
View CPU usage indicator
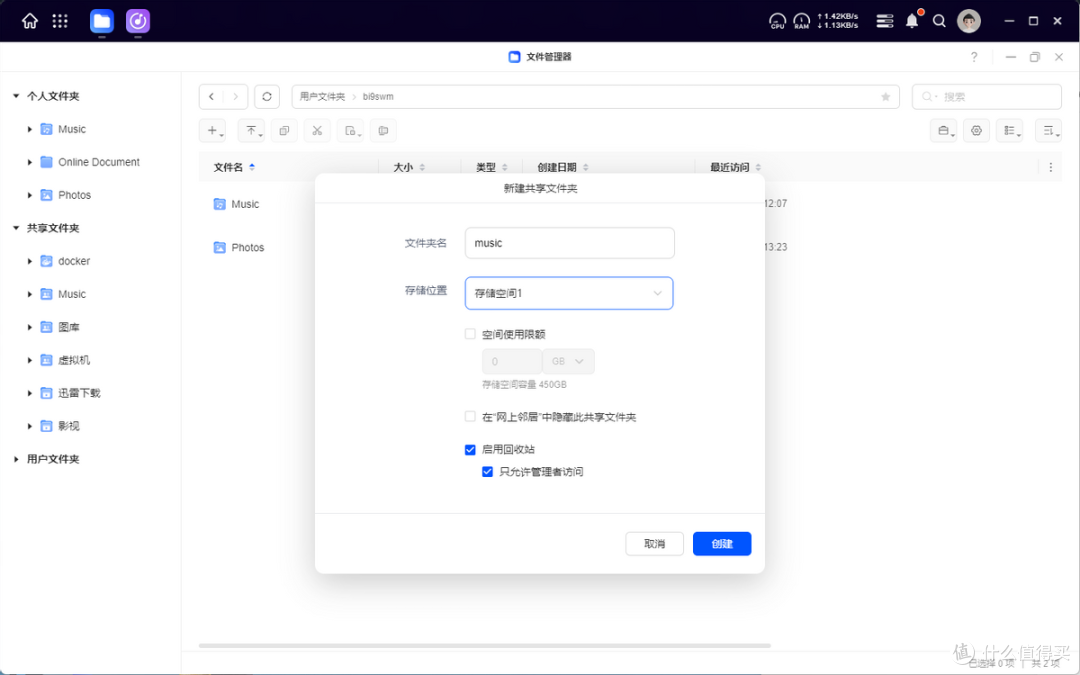click(777, 21)
